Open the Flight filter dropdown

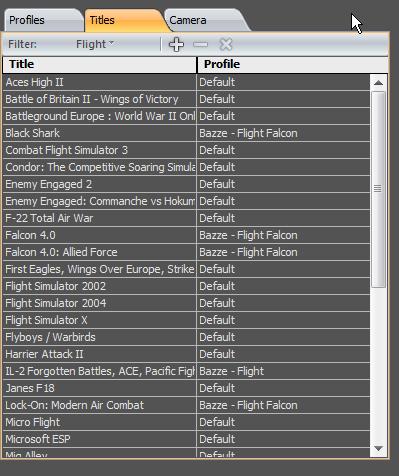[x=95, y=44]
